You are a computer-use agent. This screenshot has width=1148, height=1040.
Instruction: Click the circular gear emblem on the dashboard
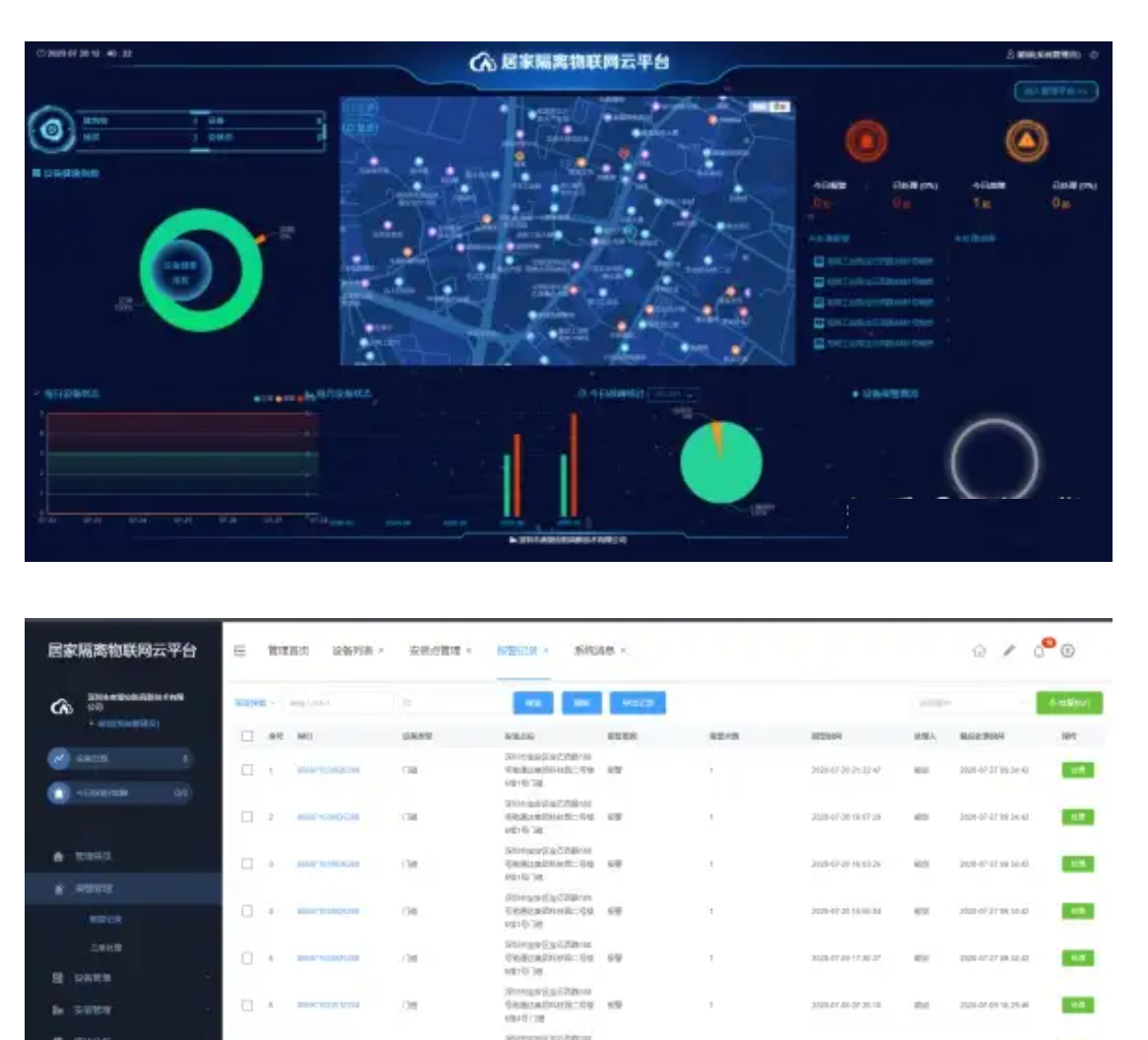click(51, 130)
